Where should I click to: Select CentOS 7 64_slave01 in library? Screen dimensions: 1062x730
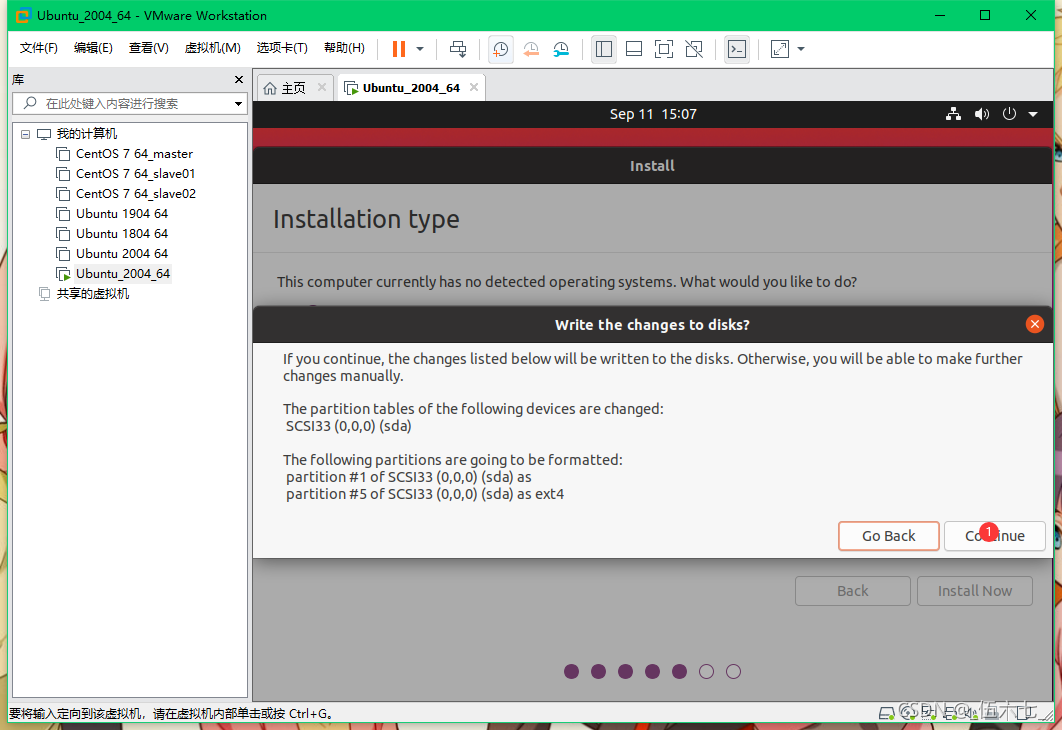[x=135, y=173]
